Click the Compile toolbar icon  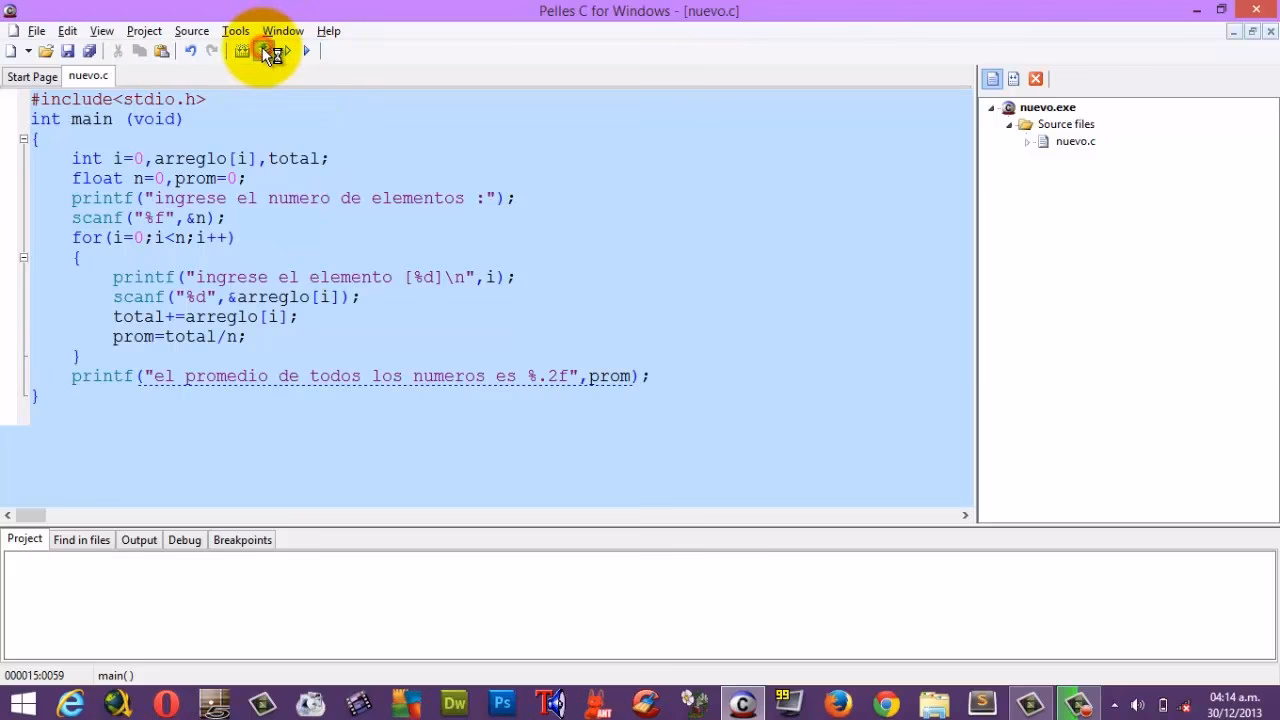coord(242,51)
